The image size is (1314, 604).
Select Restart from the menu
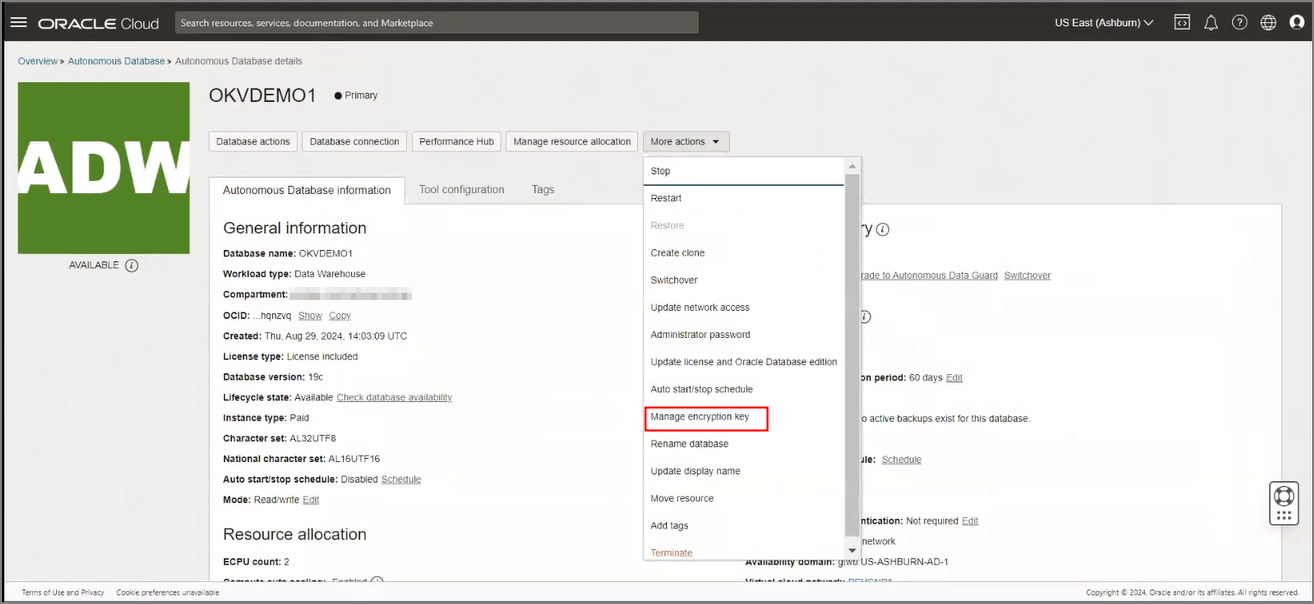click(744, 198)
